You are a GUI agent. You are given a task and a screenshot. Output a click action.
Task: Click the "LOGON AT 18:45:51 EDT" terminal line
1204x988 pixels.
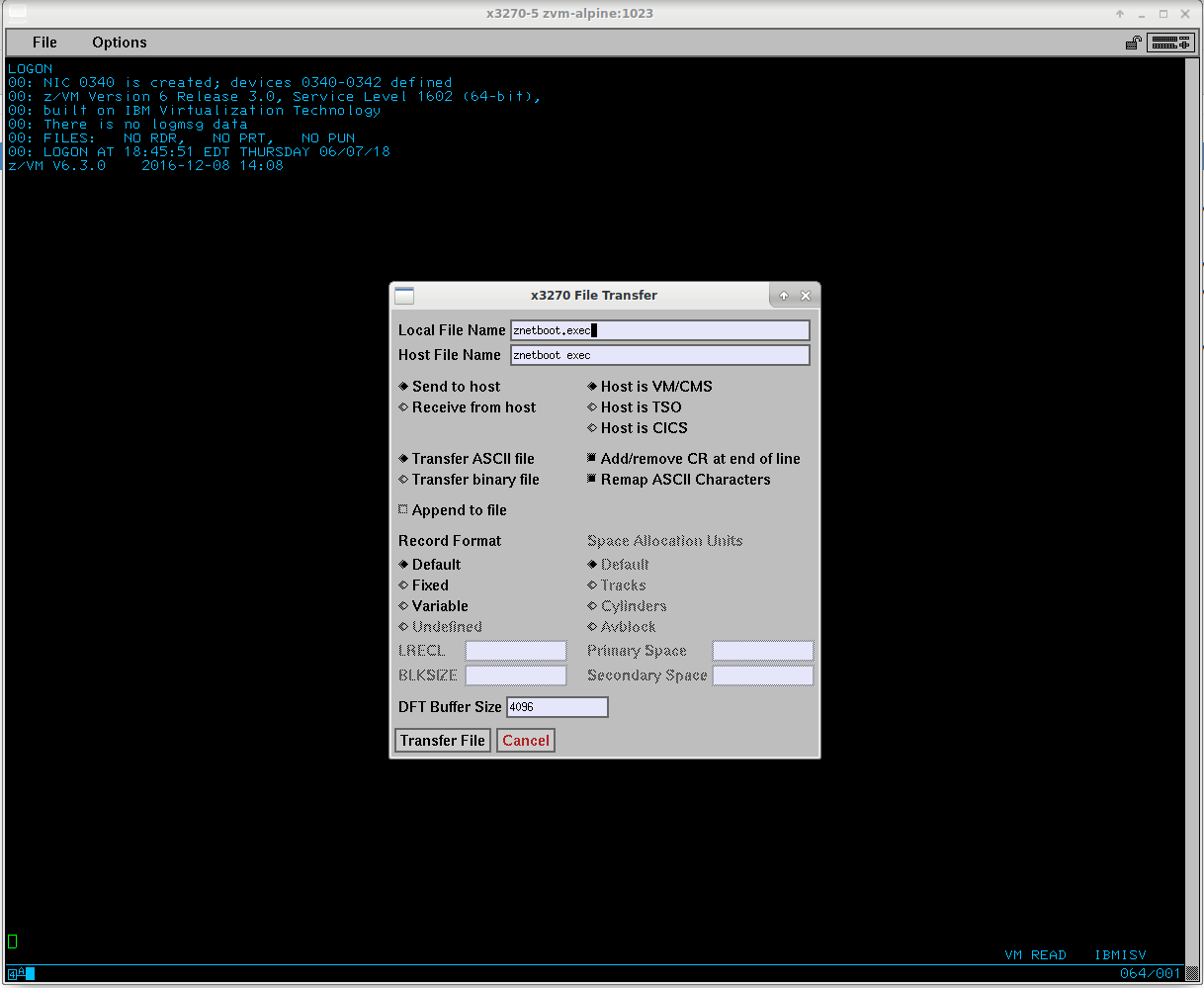[x=199, y=152]
